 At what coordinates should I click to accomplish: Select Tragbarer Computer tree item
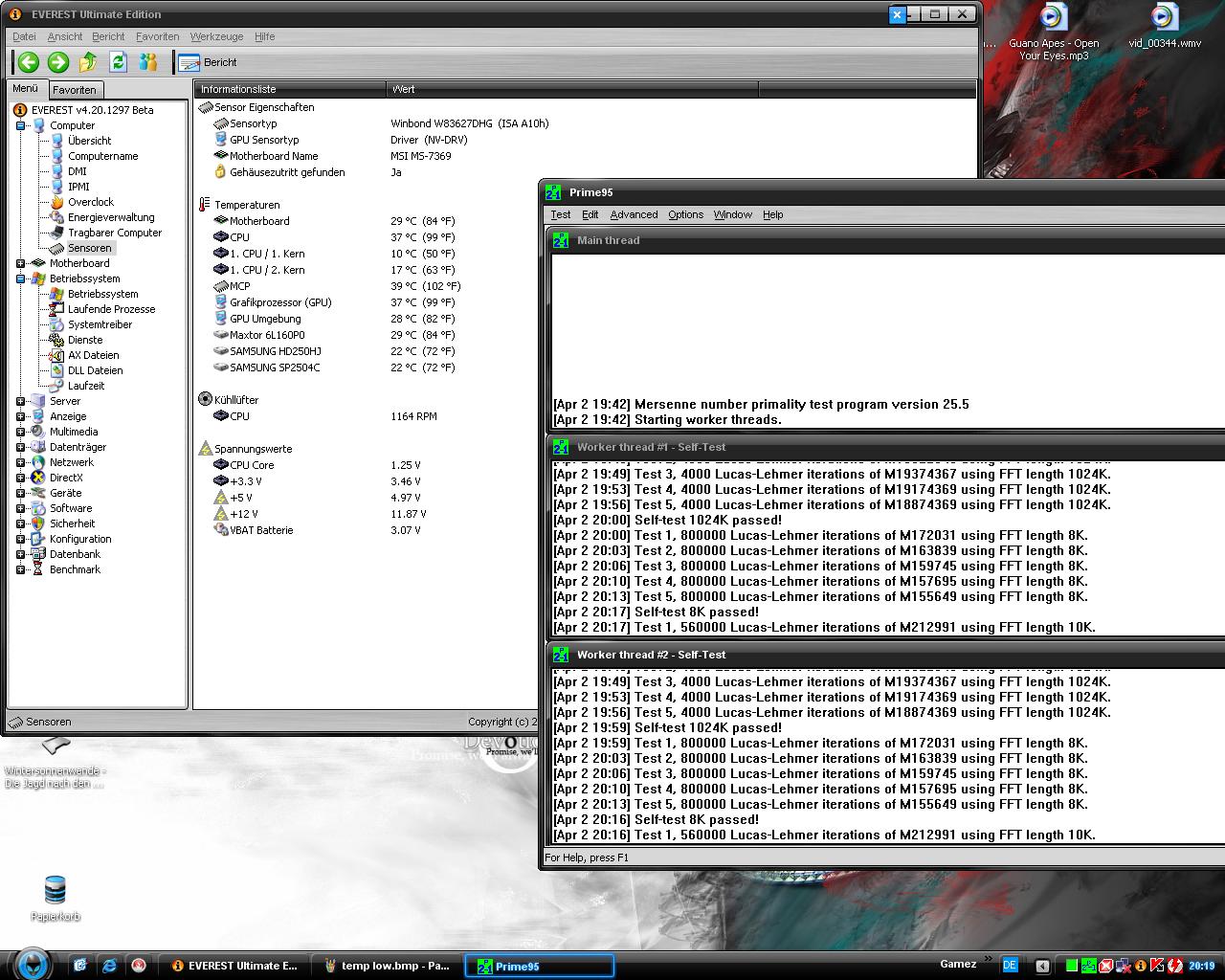pos(115,233)
